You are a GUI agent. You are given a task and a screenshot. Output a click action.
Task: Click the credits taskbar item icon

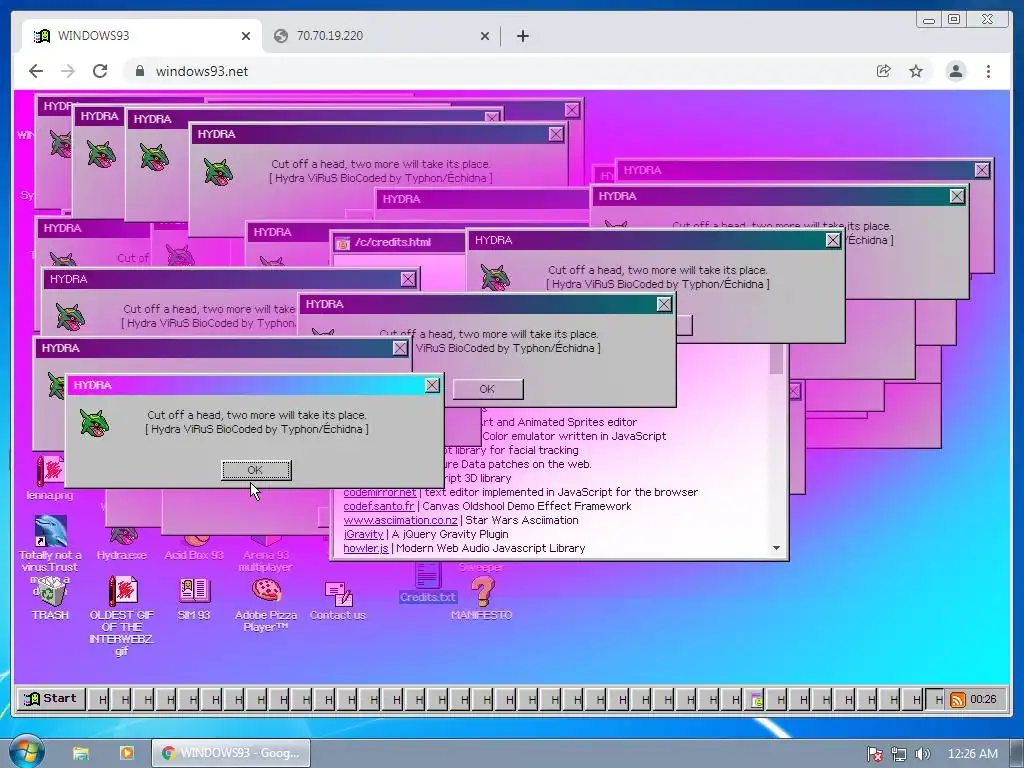point(757,700)
